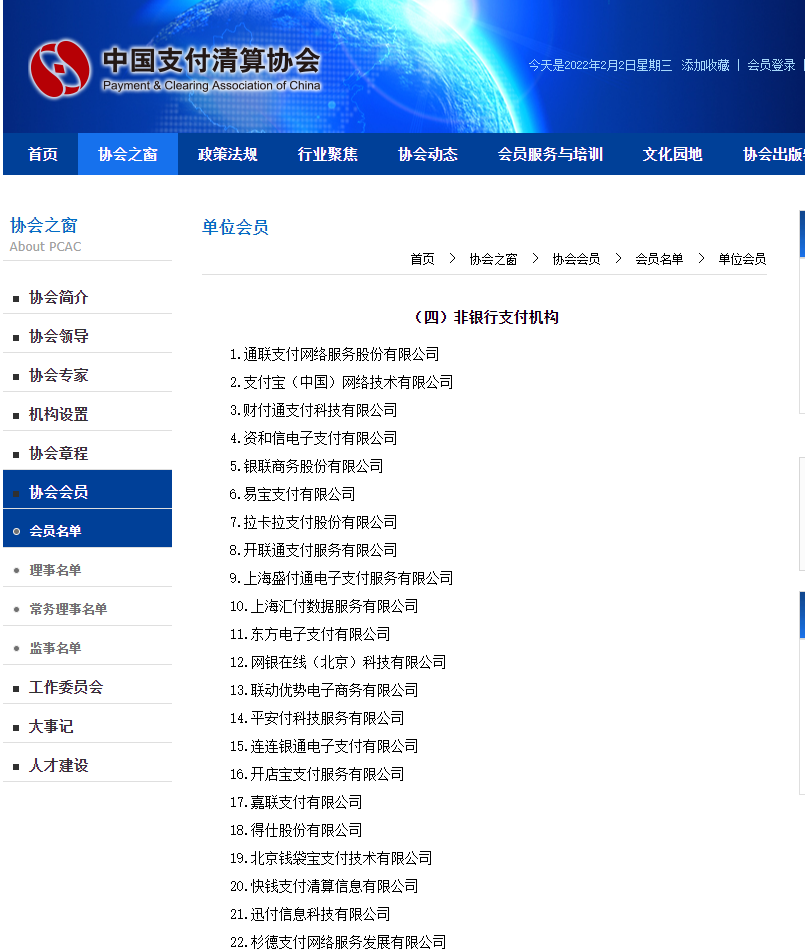Screen dimensions: 805x950
Task: Click the 协会之窗 About PCAC sidebar heading
Action: 45,234
